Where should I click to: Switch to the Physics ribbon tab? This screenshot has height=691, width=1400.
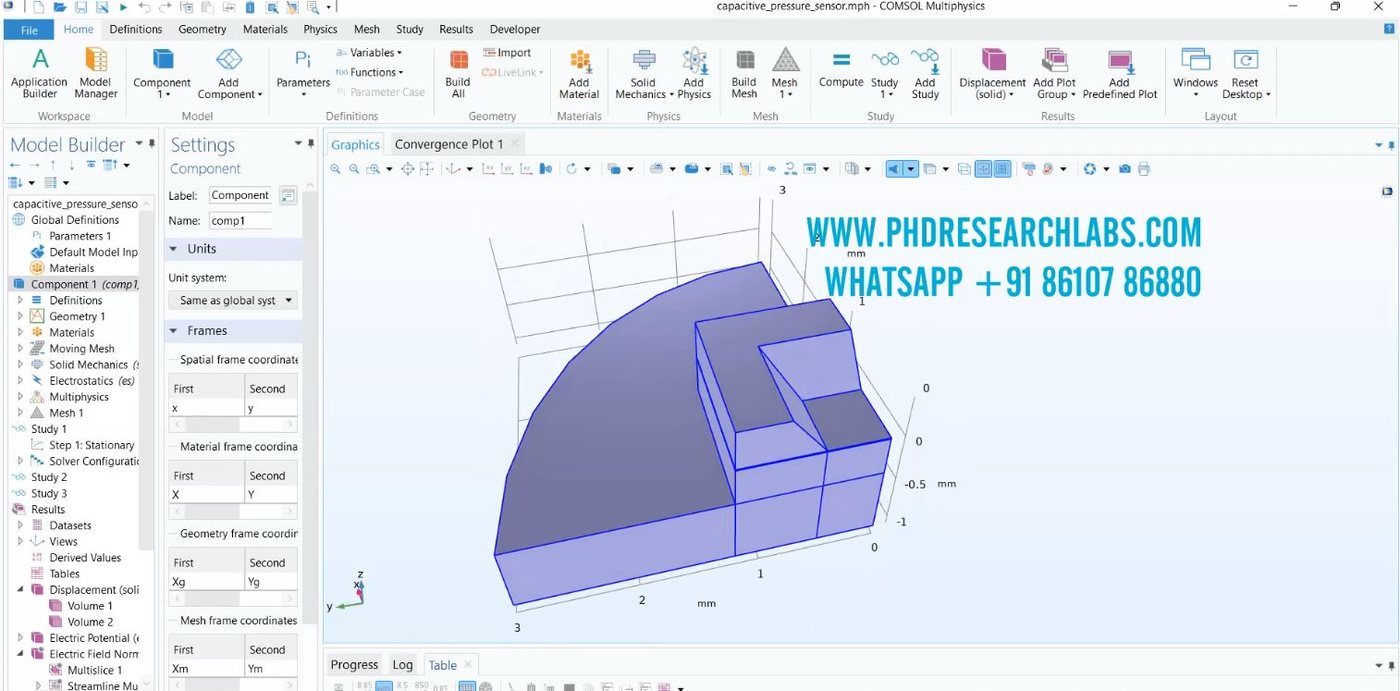pos(320,30)
